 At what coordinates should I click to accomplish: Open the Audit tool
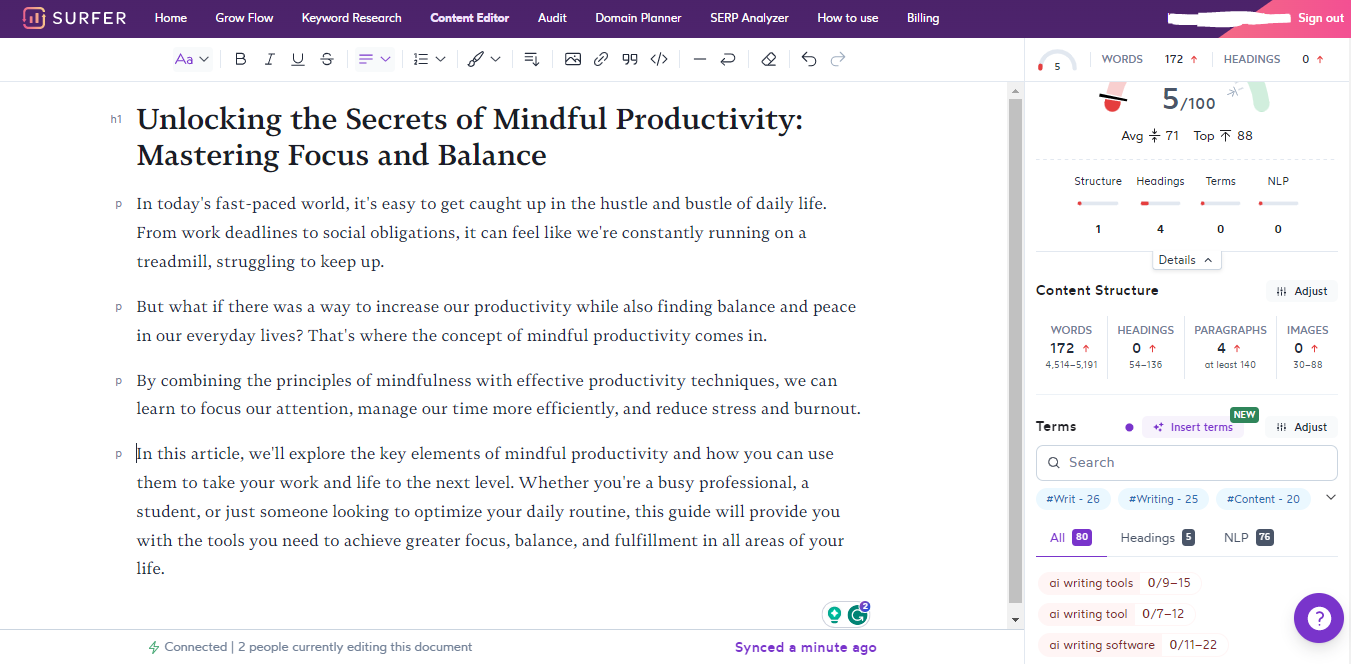552,18
